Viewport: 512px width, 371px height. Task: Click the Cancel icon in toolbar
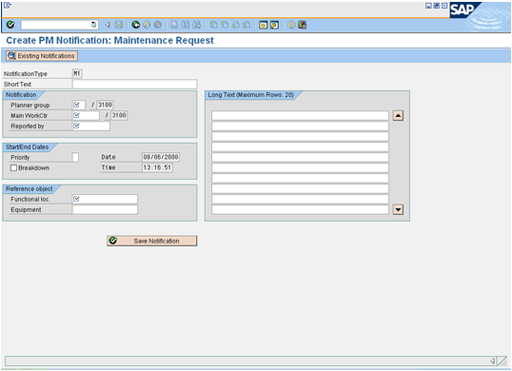158,25
